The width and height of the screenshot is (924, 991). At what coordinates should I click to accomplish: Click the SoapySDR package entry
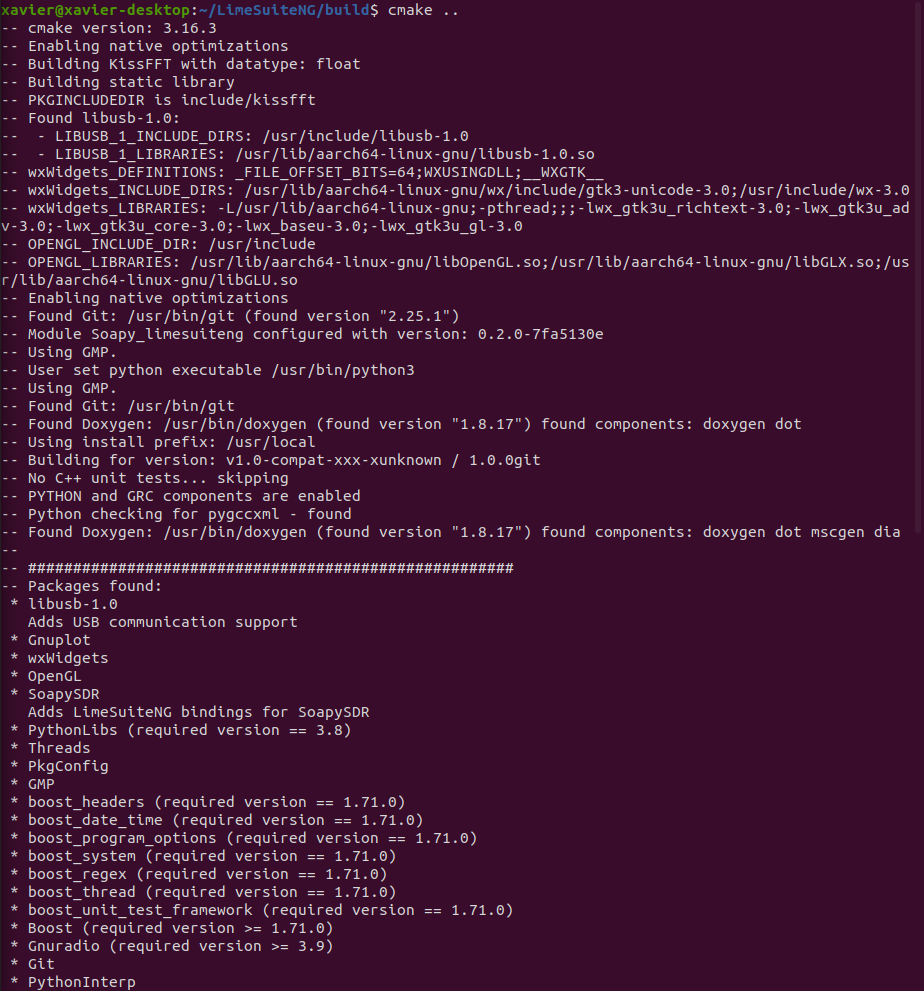63,694
